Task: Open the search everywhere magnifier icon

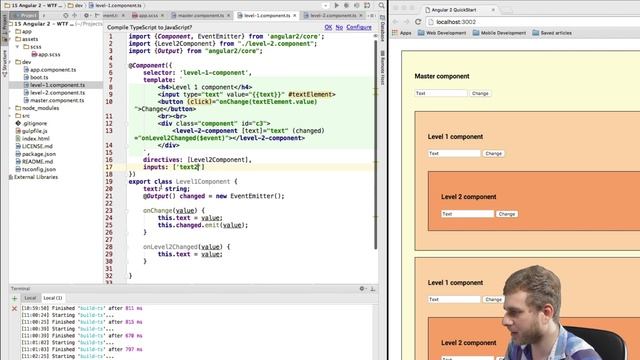Action: [381, 5]
